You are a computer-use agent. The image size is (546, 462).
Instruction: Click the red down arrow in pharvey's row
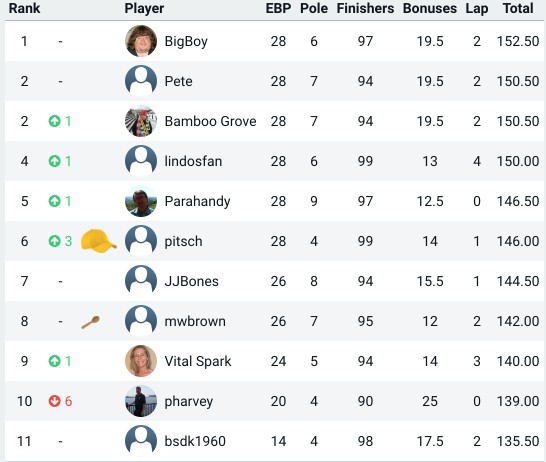[x=54, y=401]
